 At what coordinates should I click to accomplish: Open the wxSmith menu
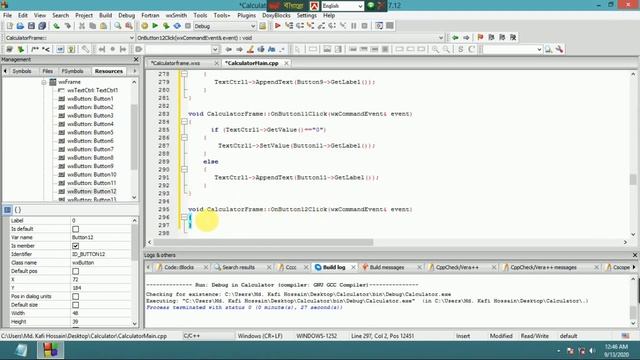click(176, 15)
